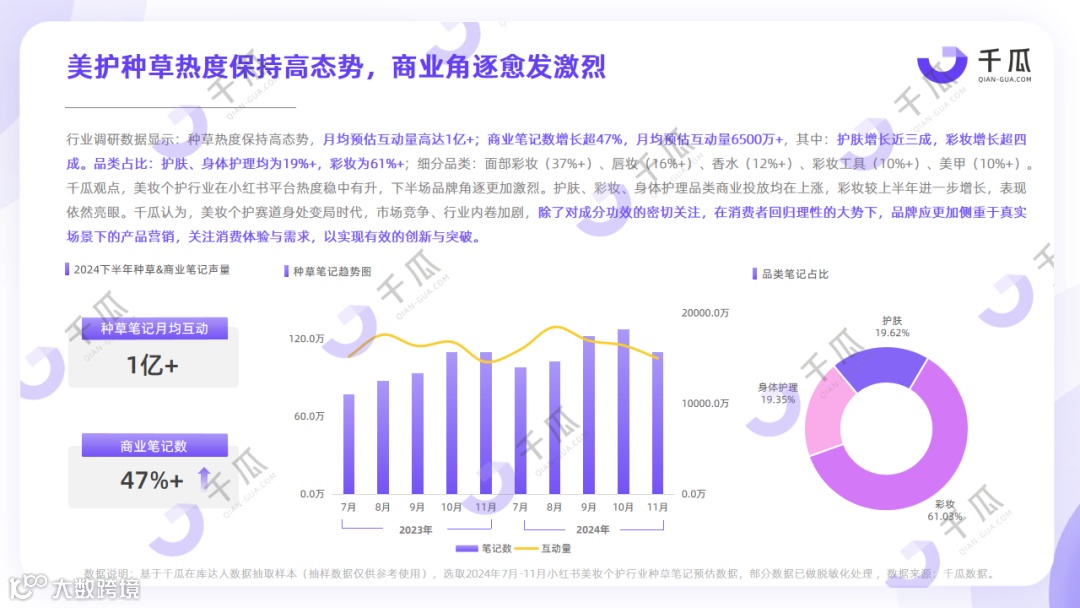Click the 数据说明 footnote line
The height and width of the screenshot is (608, 1080).
point(539,574)
